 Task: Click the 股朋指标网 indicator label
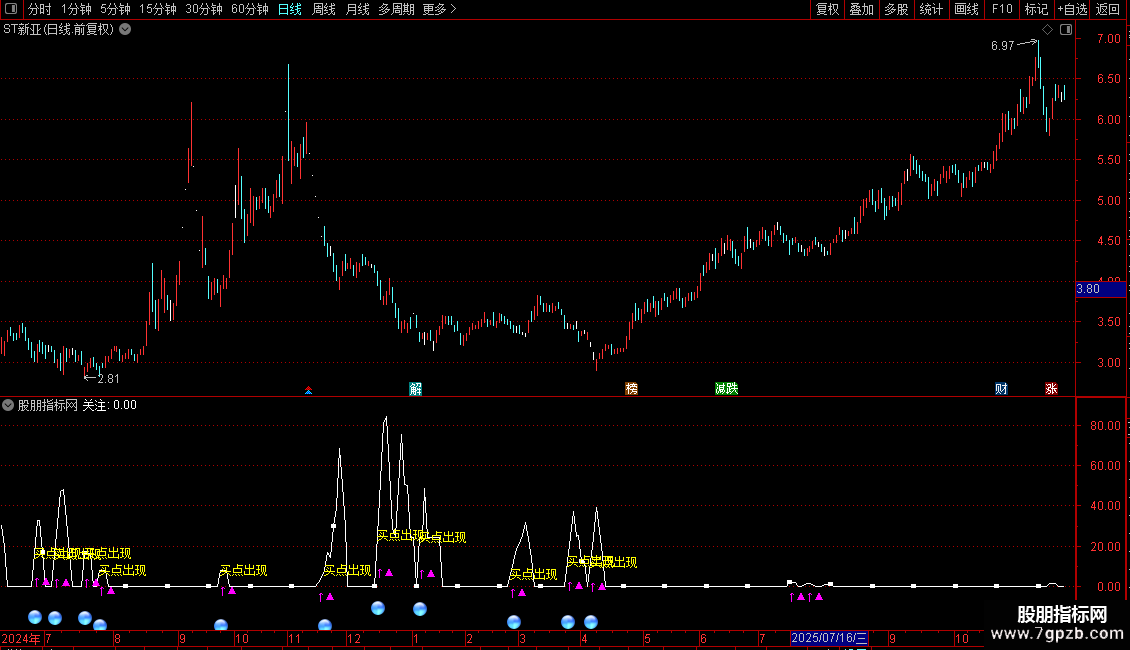point(48,405)
